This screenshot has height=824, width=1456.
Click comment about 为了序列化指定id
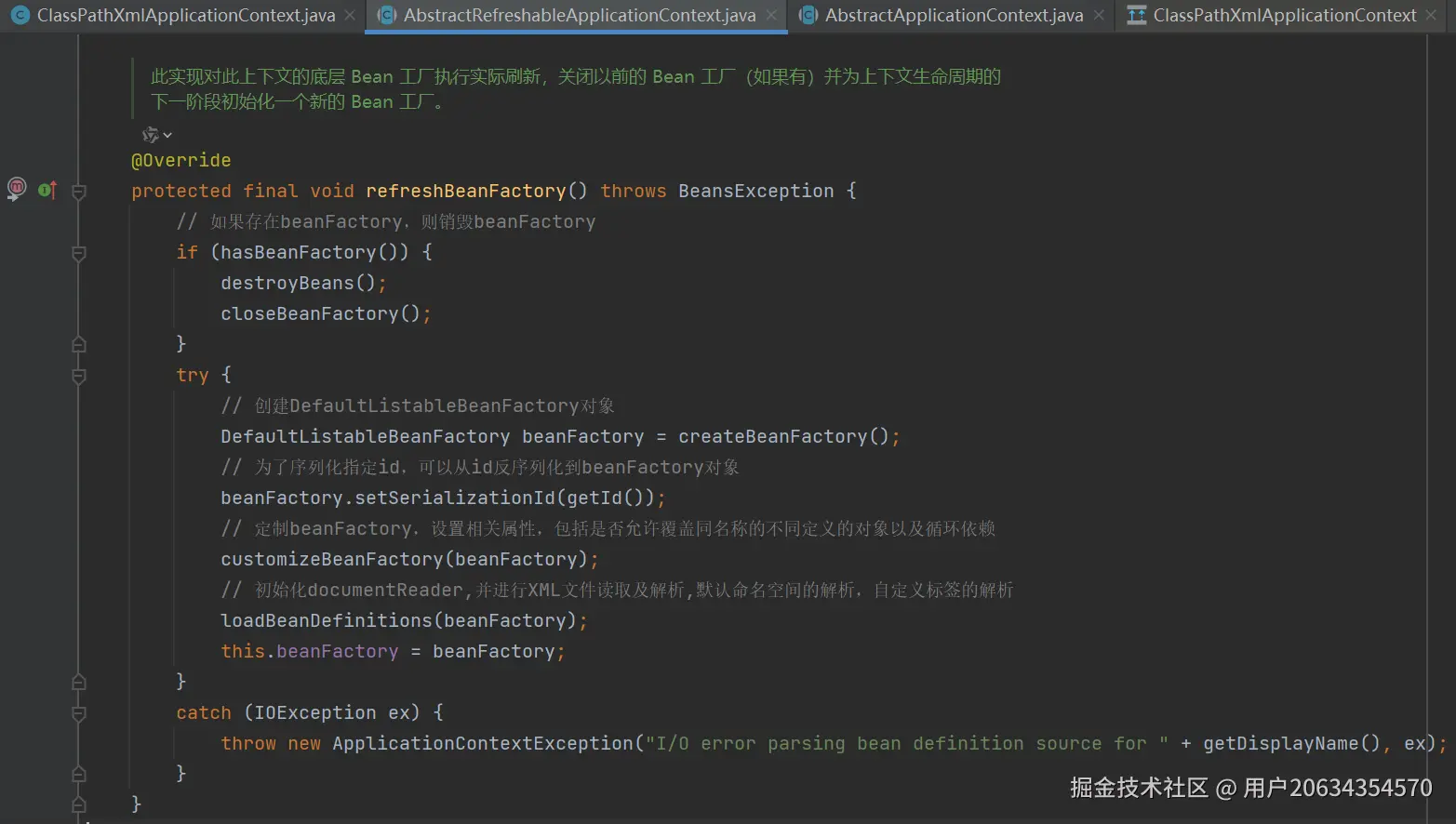pyautogui.click(x=480, y=467)
